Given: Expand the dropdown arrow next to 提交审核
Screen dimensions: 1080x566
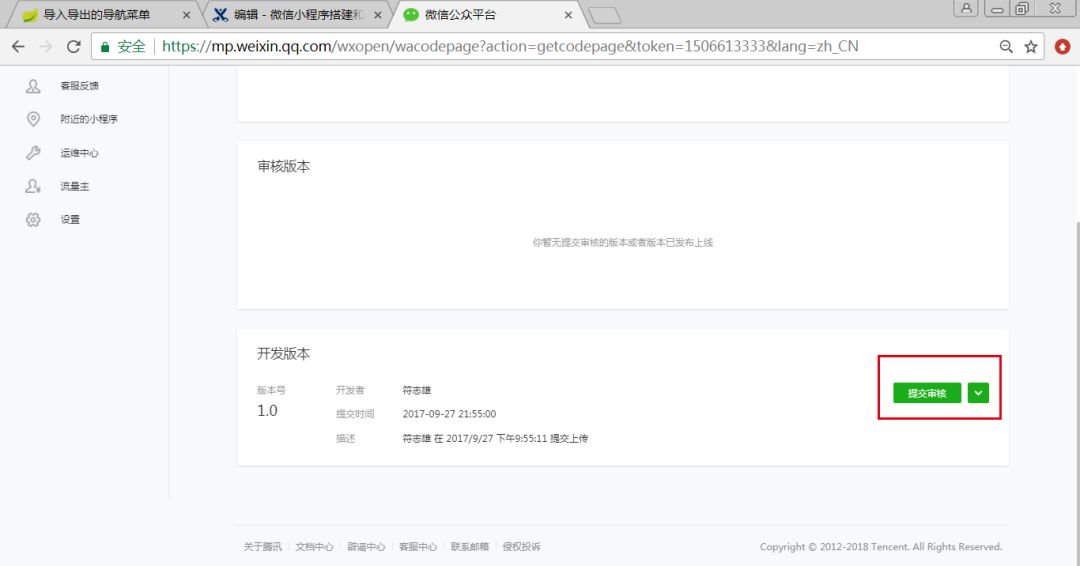Looking at the screenshot, I should pos(978,392).
